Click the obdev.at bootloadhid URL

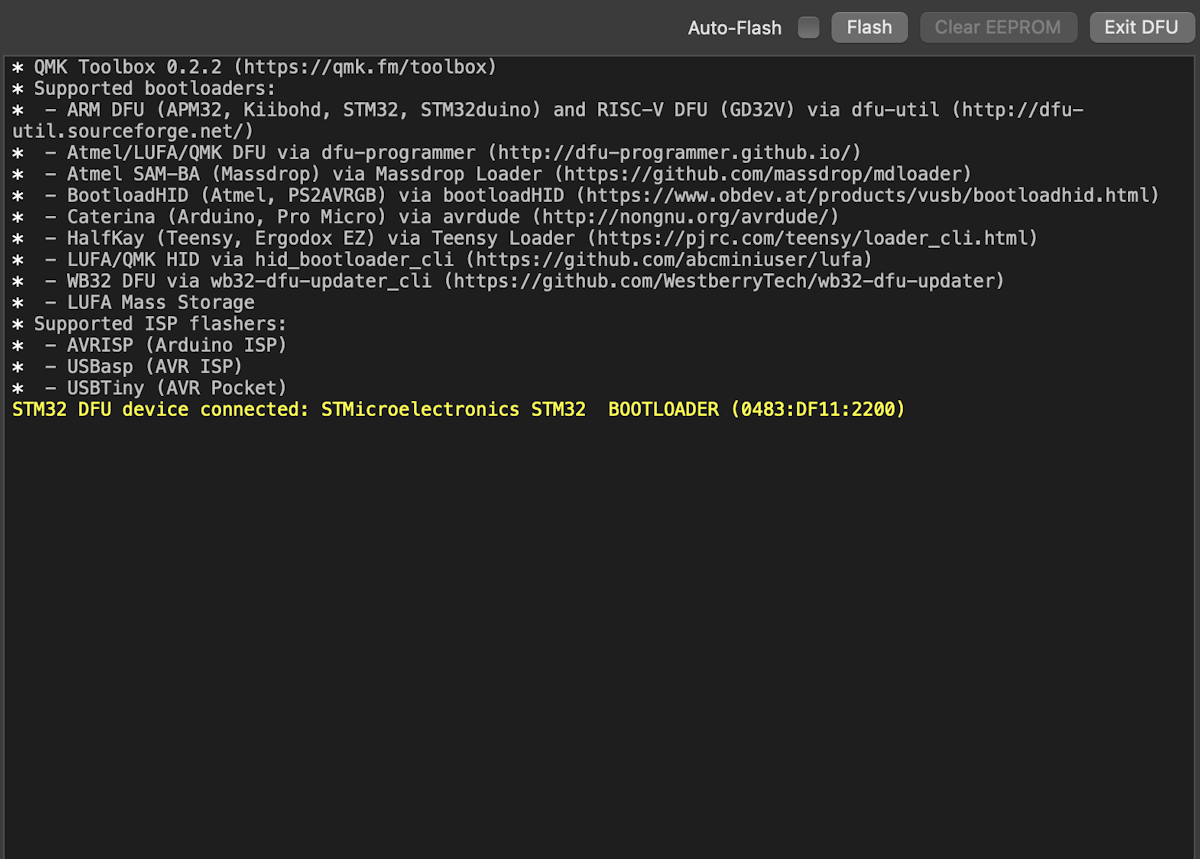click(x=867, y=195)
